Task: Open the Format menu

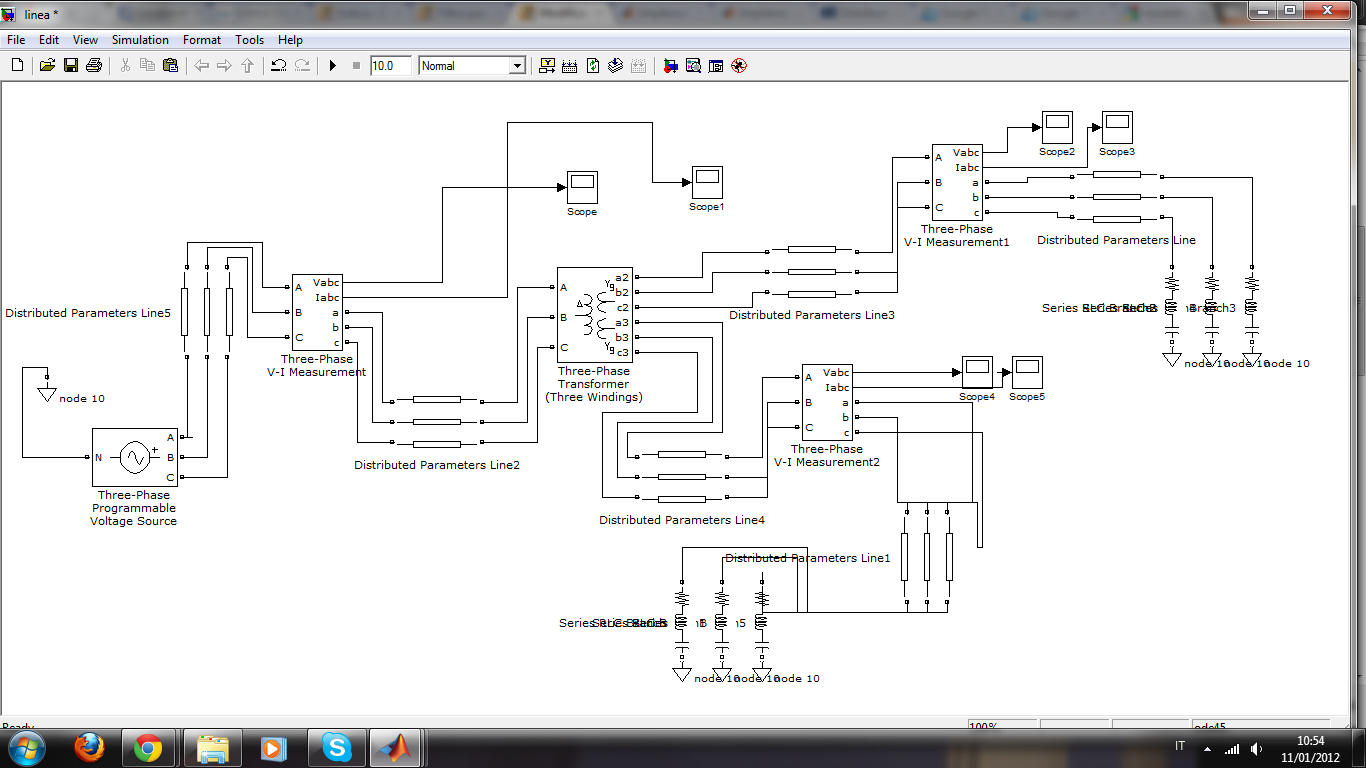Action: coord(202,40)
